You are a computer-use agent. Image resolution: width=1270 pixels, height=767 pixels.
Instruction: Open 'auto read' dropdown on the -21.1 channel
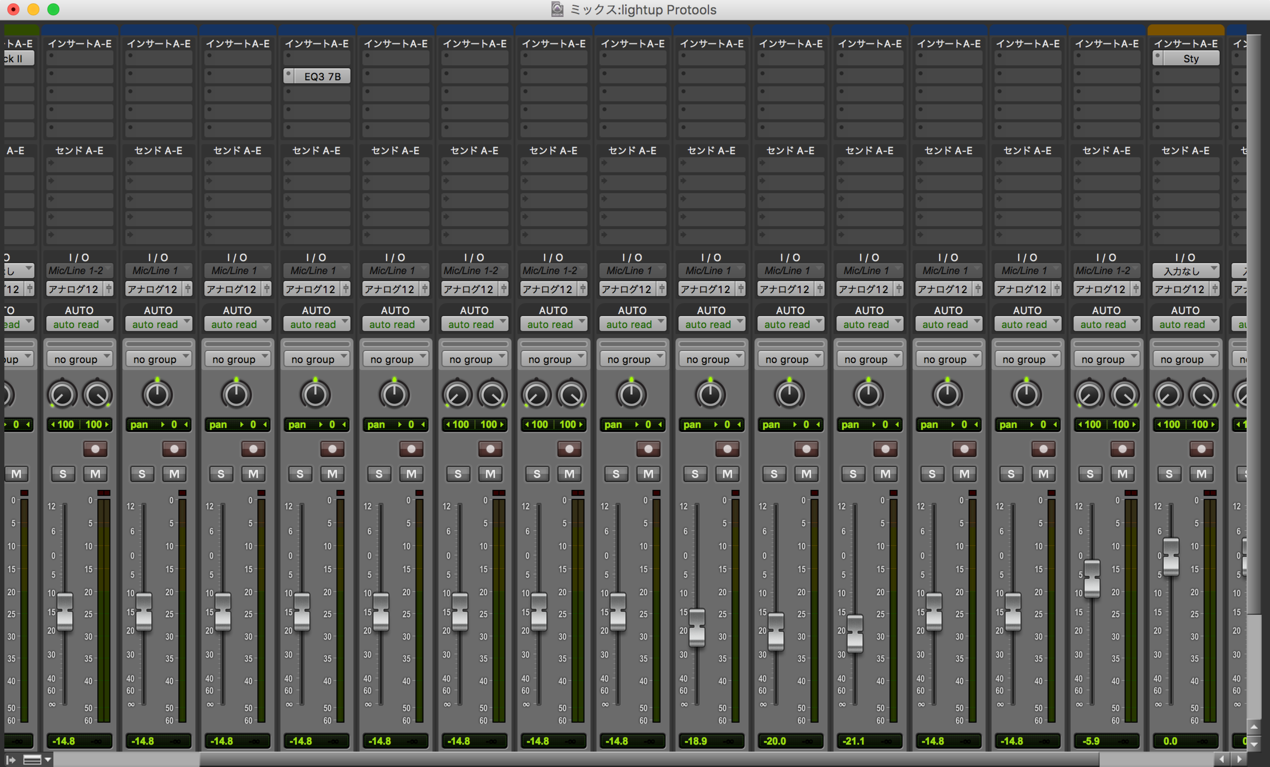[869, 324]
